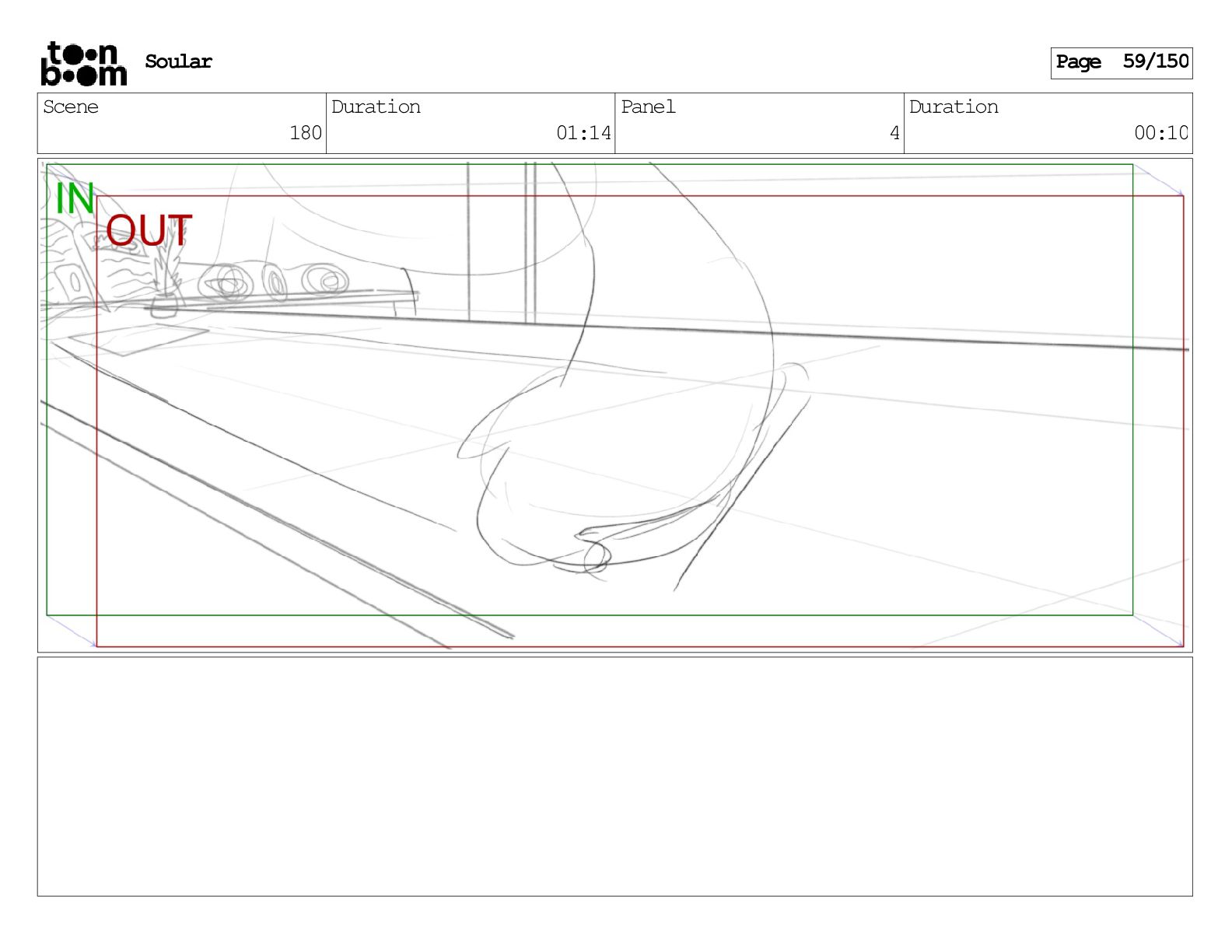Click the storyboard panel drawing thumbnail

pos(614,405)
